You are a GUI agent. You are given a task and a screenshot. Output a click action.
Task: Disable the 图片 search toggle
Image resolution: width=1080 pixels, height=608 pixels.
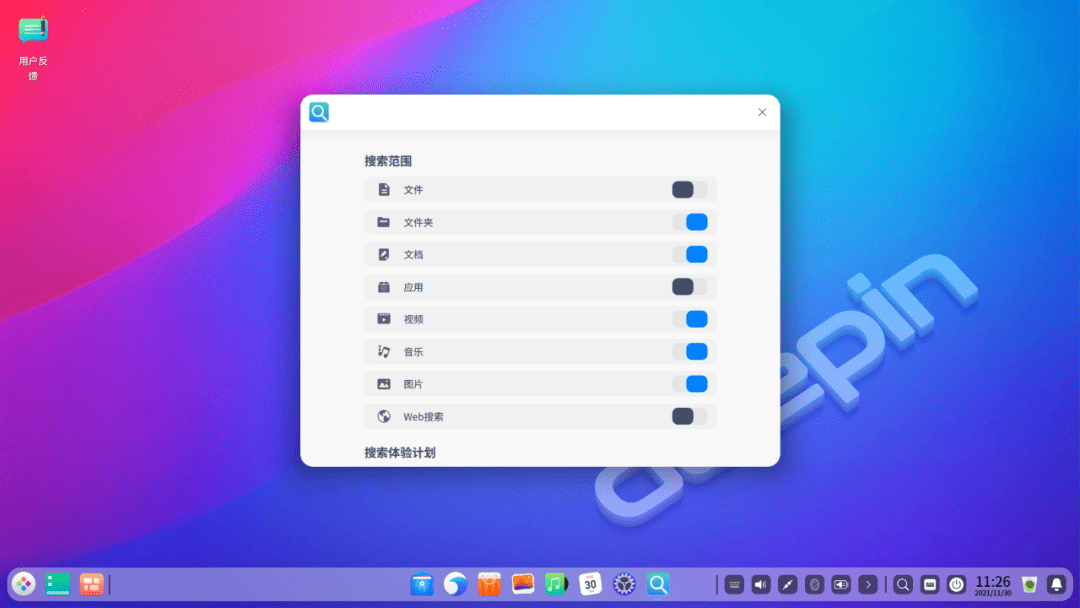(x=689, y=384)
